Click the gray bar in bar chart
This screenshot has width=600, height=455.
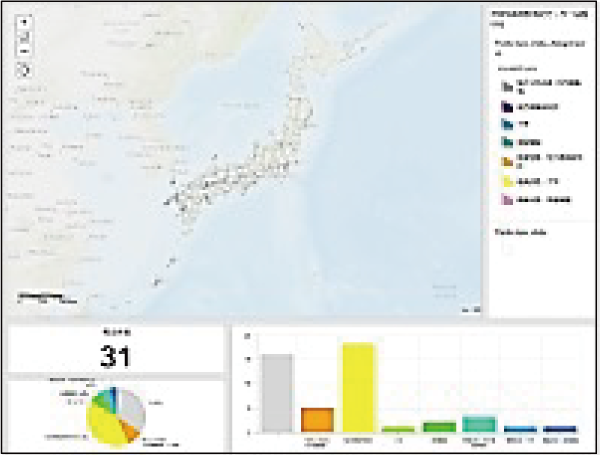tap(277, 392)
